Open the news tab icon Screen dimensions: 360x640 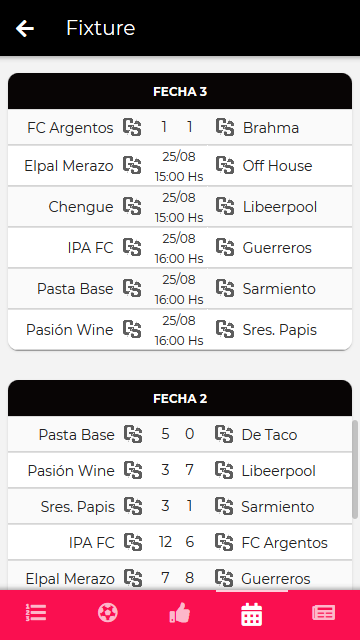[x=324, y=613]
